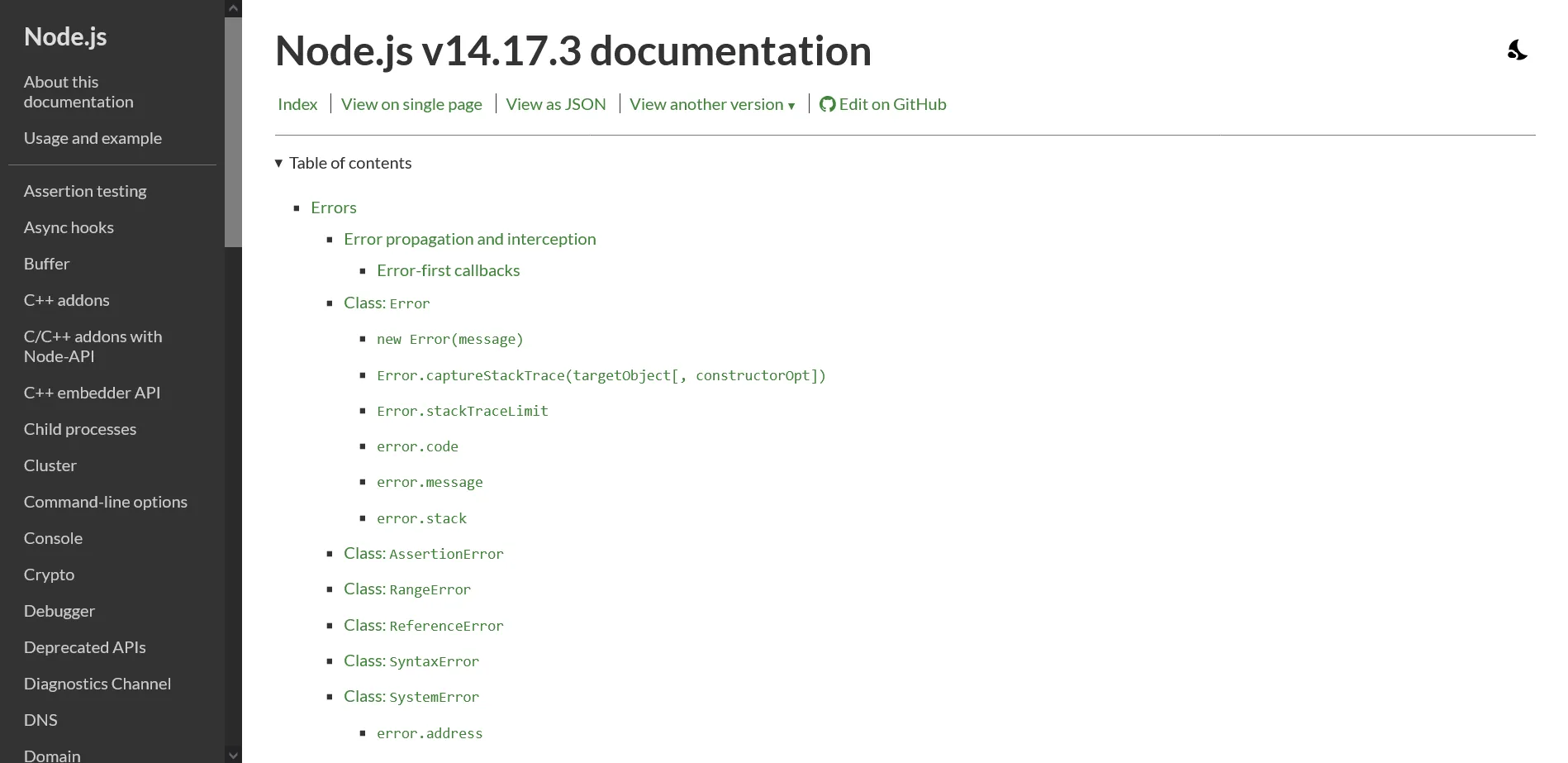The width and height of the screenshot is (1568, 763).
Task: Collapse the Table of contents triangle
Action: click(x=278, y=163)
